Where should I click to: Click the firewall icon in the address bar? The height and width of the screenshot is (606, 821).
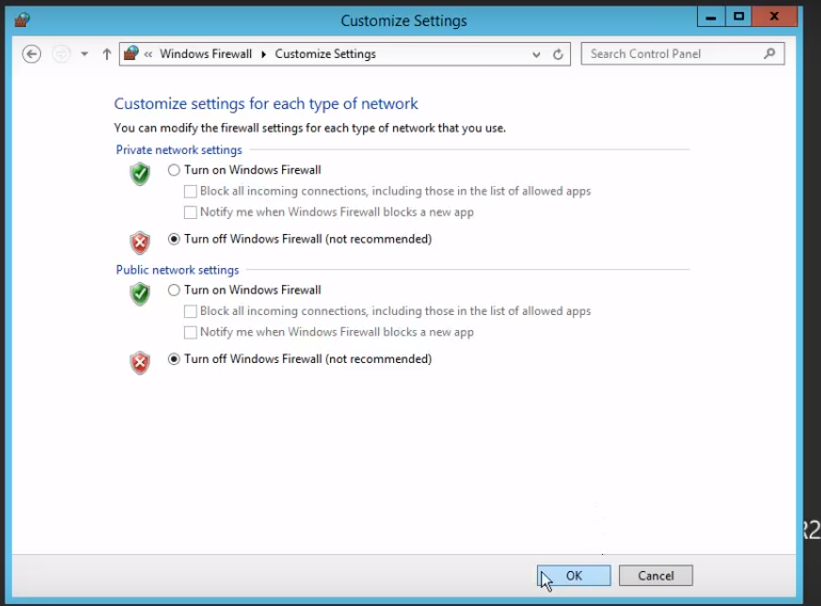(x=131, y=53)
